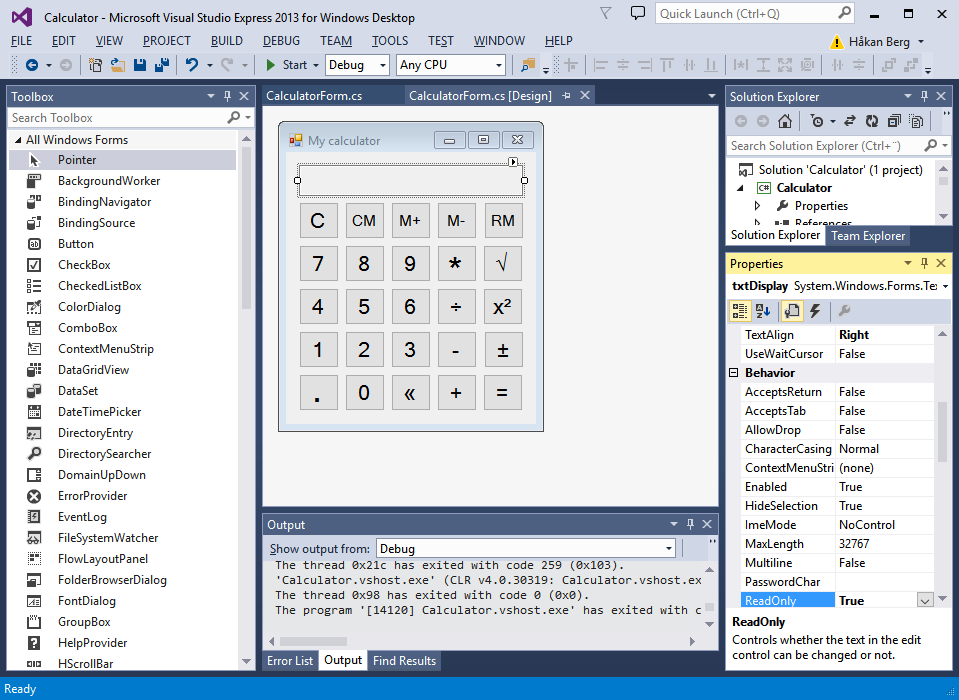Screen dimensions: 959x700
Task: Collapse the Behavior property category
Action: [x=734, y=372]
